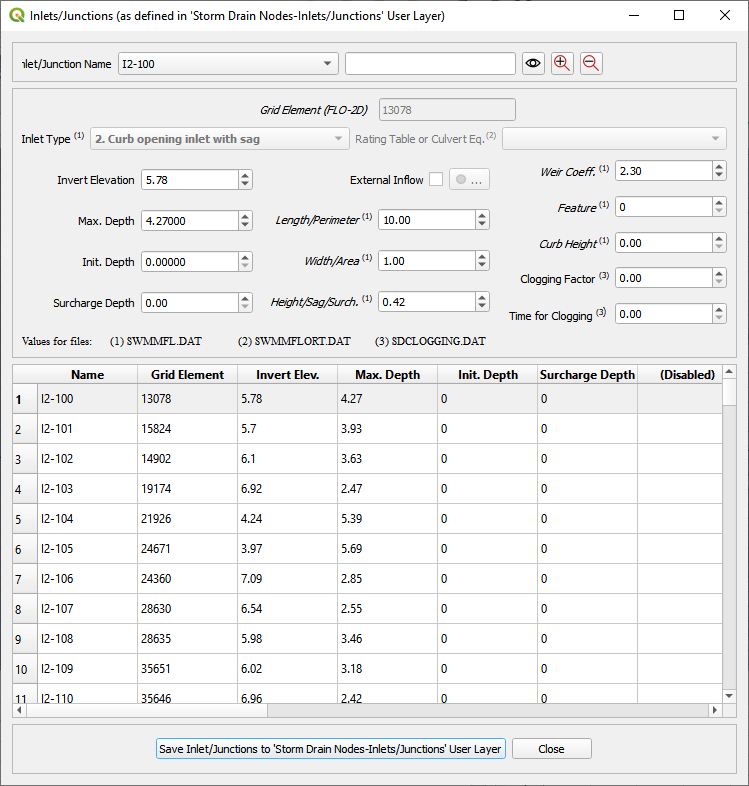This screenshot has height=786, width=749.
Task: Click the eye icon next to name field
Action: pos(534,63)
